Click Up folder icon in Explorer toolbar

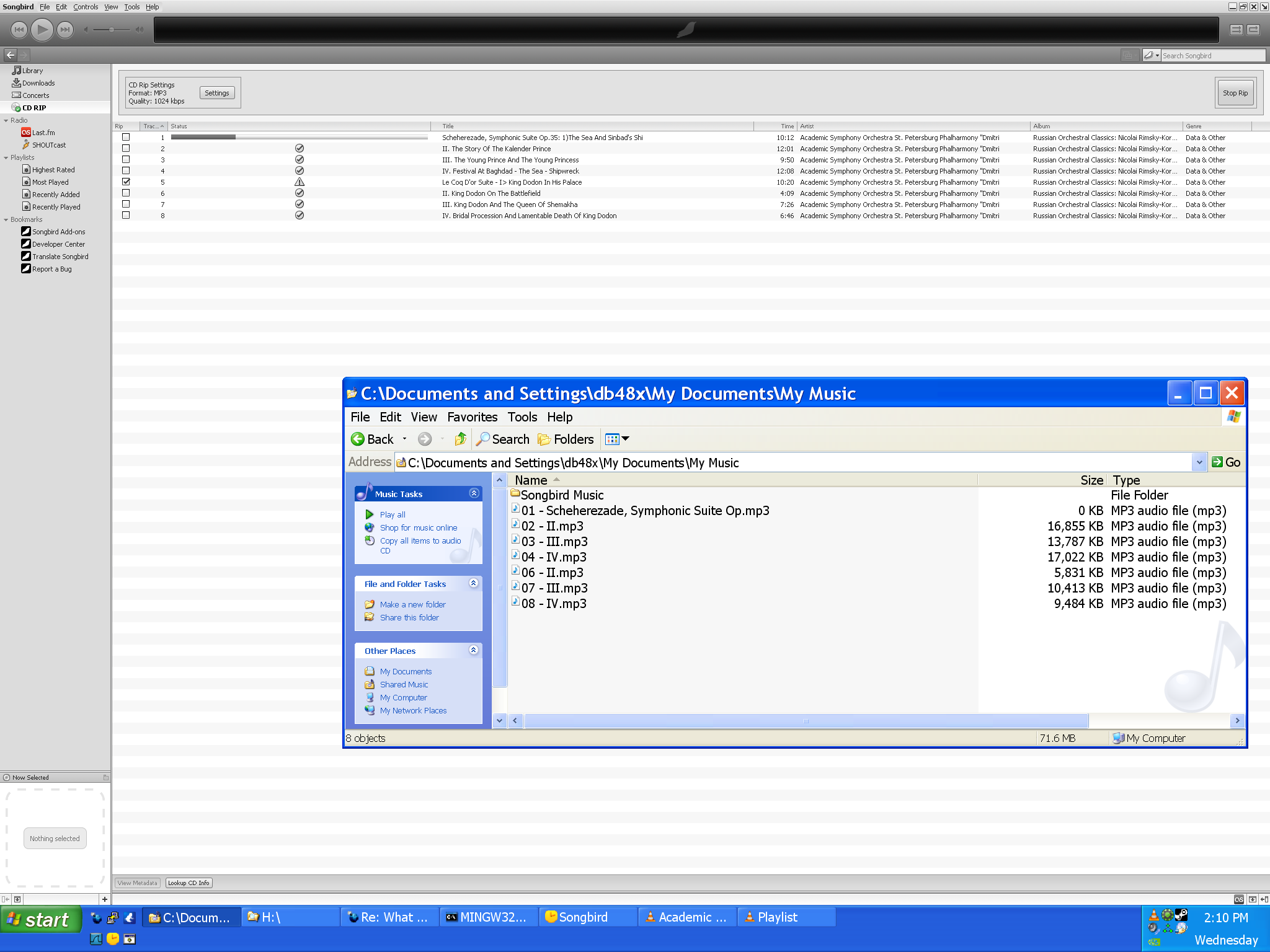(x=460, y=439)
